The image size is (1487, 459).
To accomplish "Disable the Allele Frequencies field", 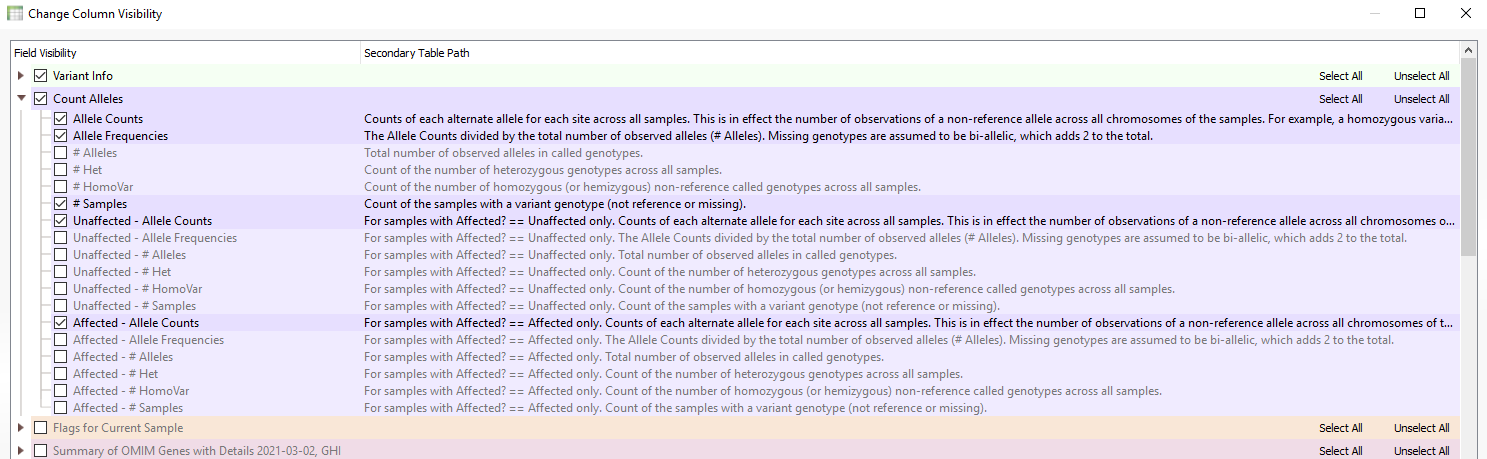I will click(61, 136).
